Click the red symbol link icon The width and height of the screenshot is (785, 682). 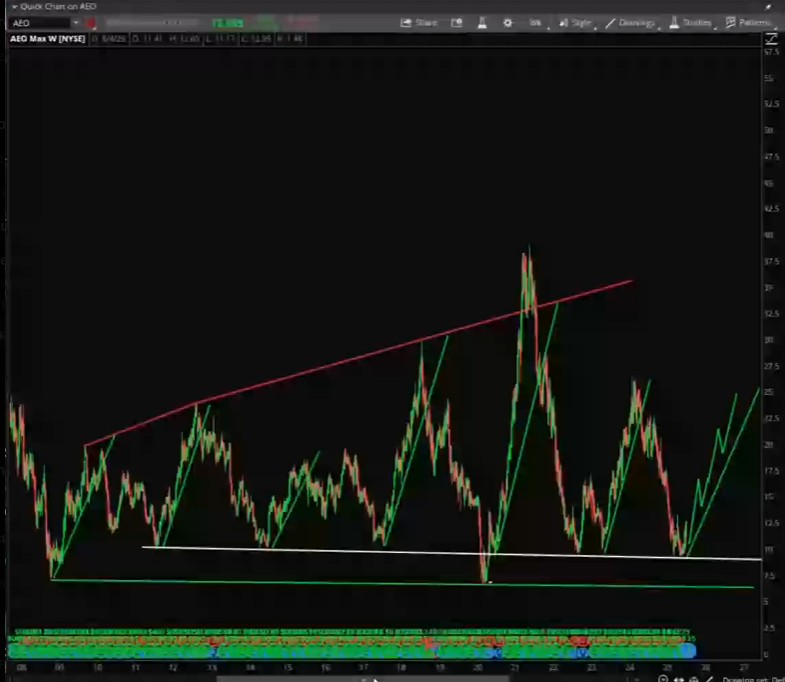coord(91,23)
